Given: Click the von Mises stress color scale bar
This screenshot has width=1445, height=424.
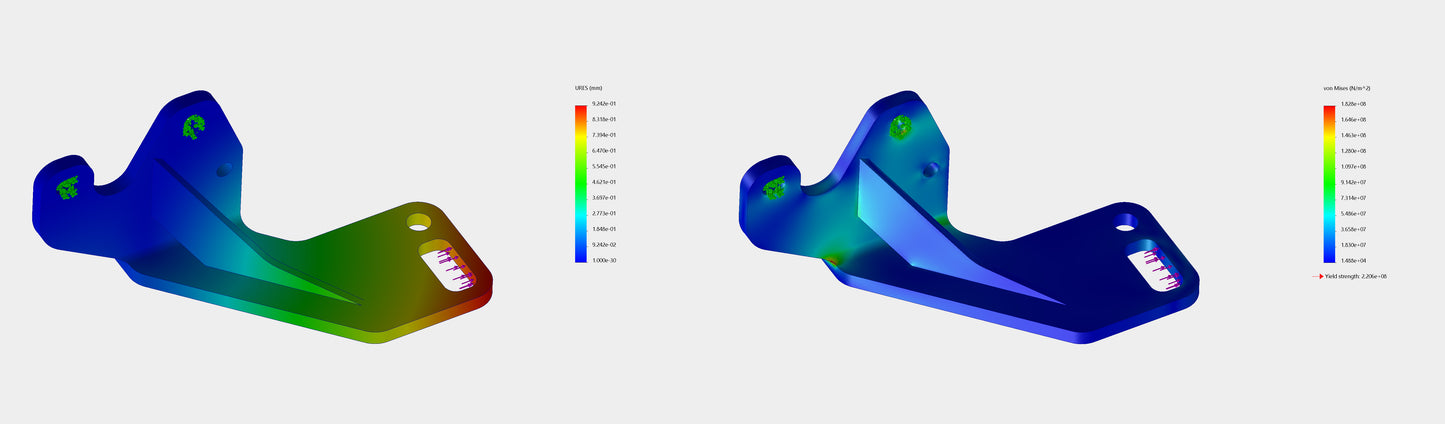Looking at the screenshot, I should point(1329,182).
